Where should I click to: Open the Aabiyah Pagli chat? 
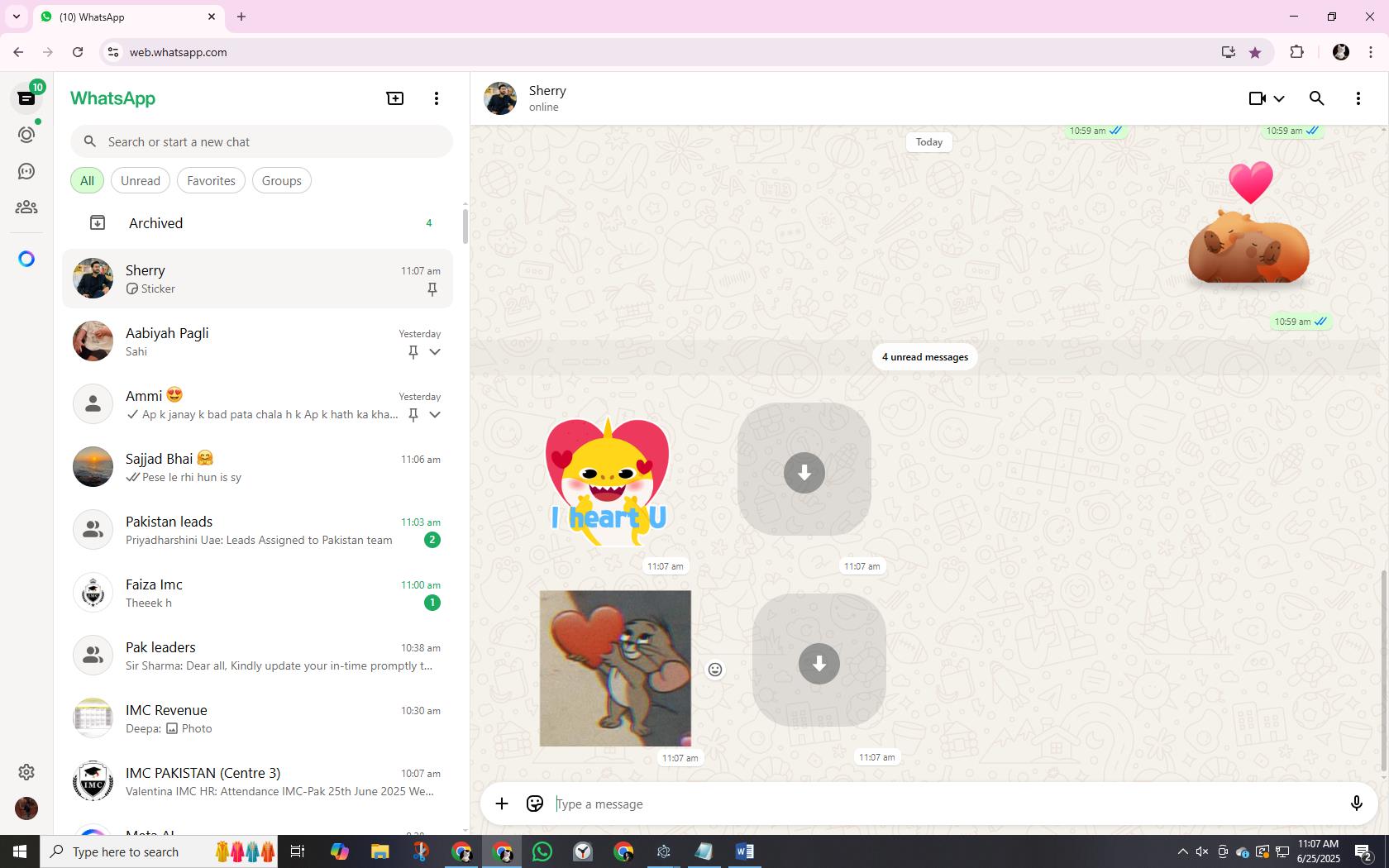pyautogui.click(x=258, y=341)
